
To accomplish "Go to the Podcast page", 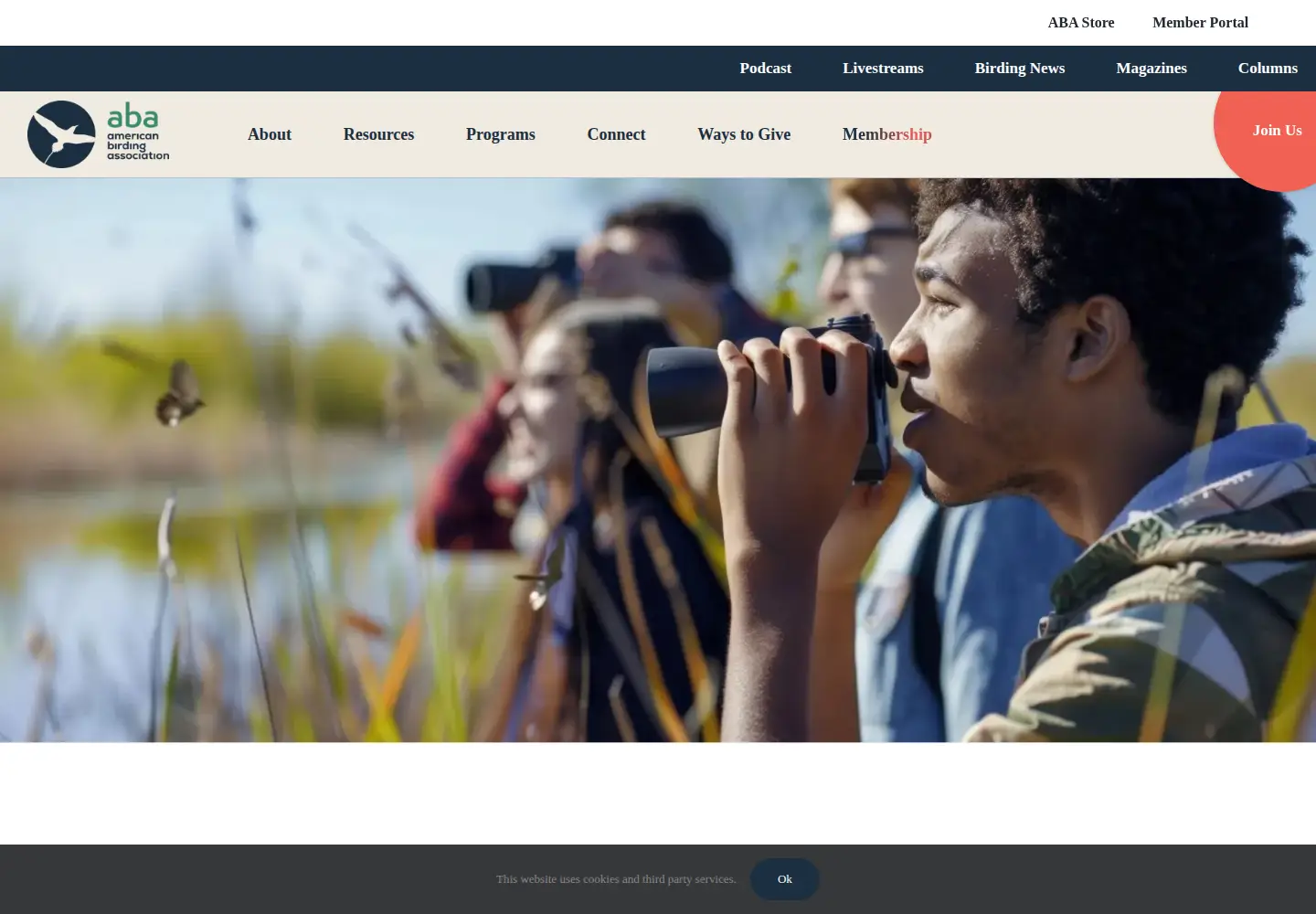I will pos(765,69).
